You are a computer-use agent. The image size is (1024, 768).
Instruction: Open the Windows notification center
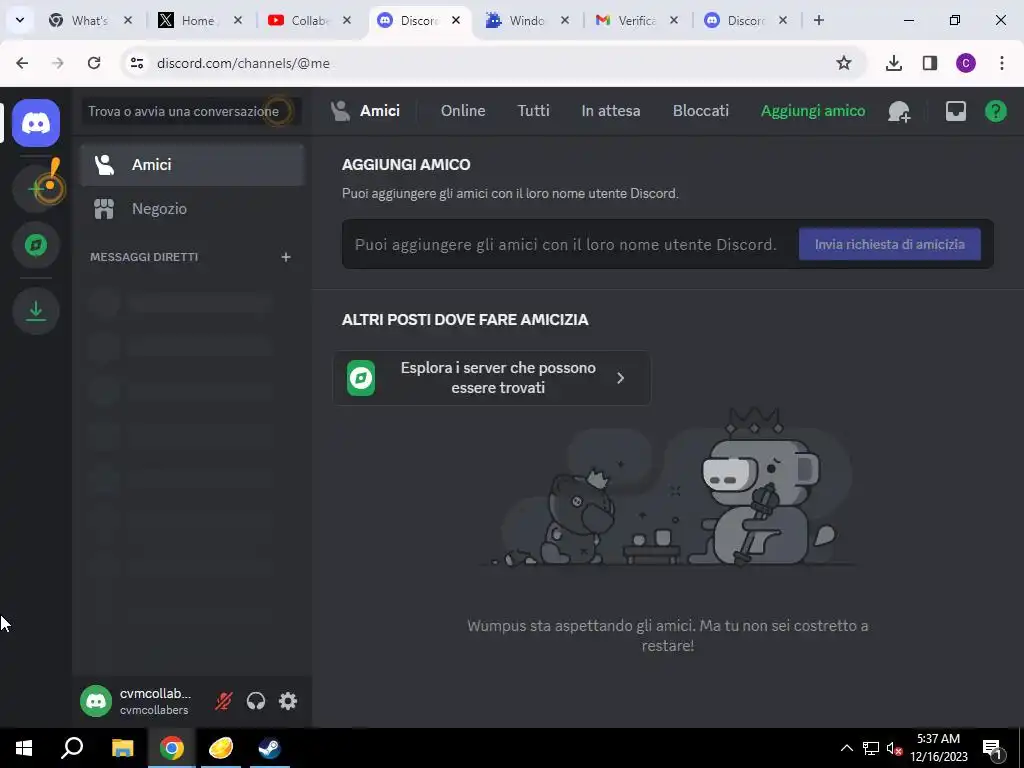coord(993,749)
